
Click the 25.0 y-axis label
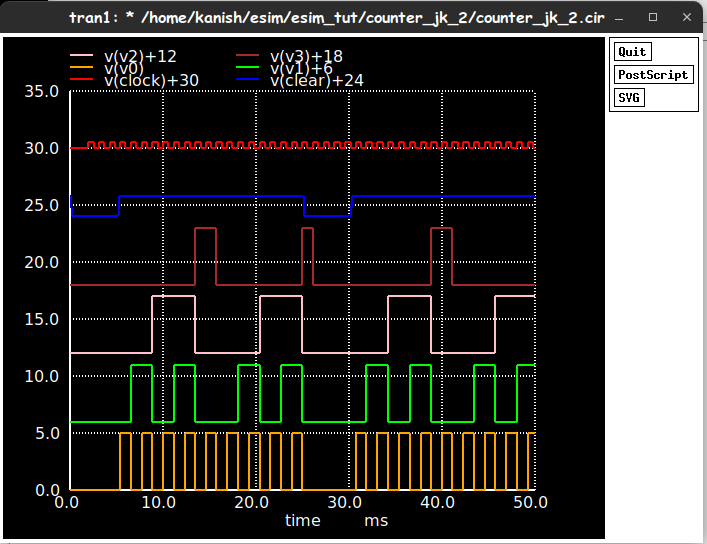coord(41,206)
